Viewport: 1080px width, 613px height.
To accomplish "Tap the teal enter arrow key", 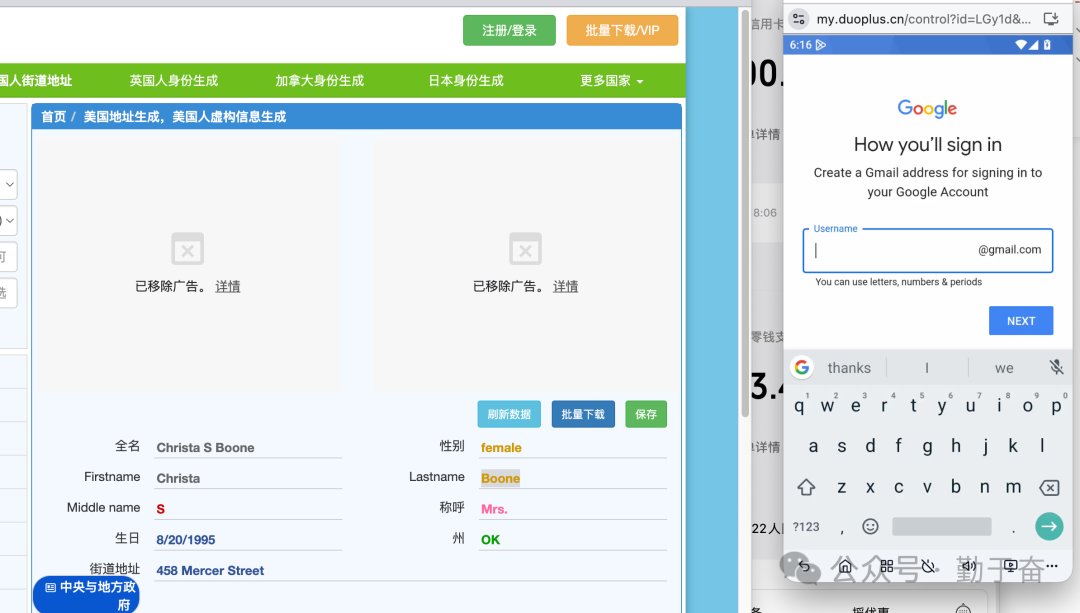I will (1049, 527).
